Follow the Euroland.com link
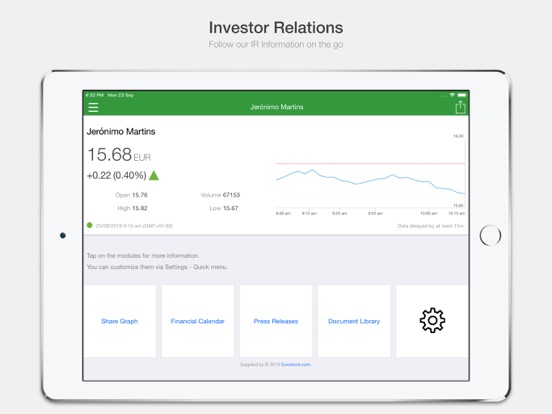 click(x=296, y=364)
